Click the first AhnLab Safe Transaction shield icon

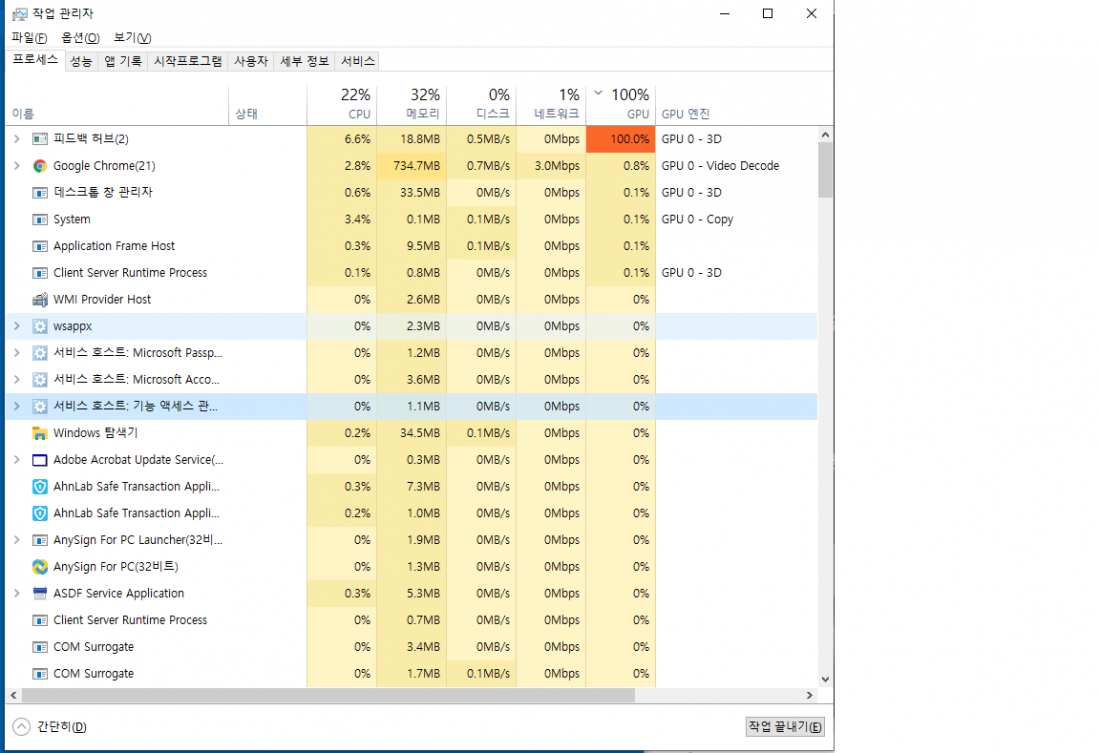(x=40, y=487)
